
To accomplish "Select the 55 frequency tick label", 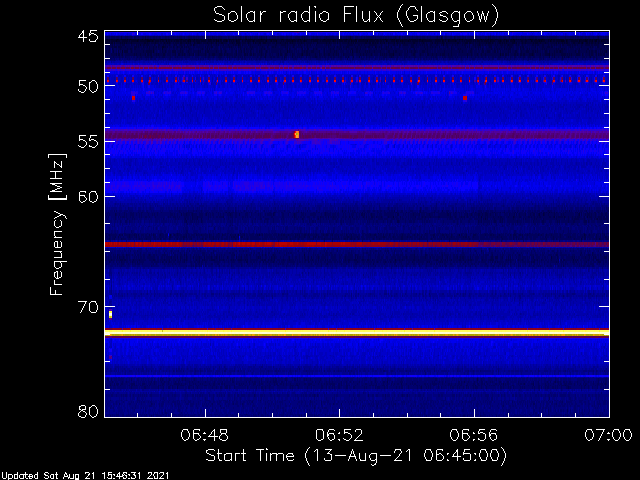I will coord(88,142).
